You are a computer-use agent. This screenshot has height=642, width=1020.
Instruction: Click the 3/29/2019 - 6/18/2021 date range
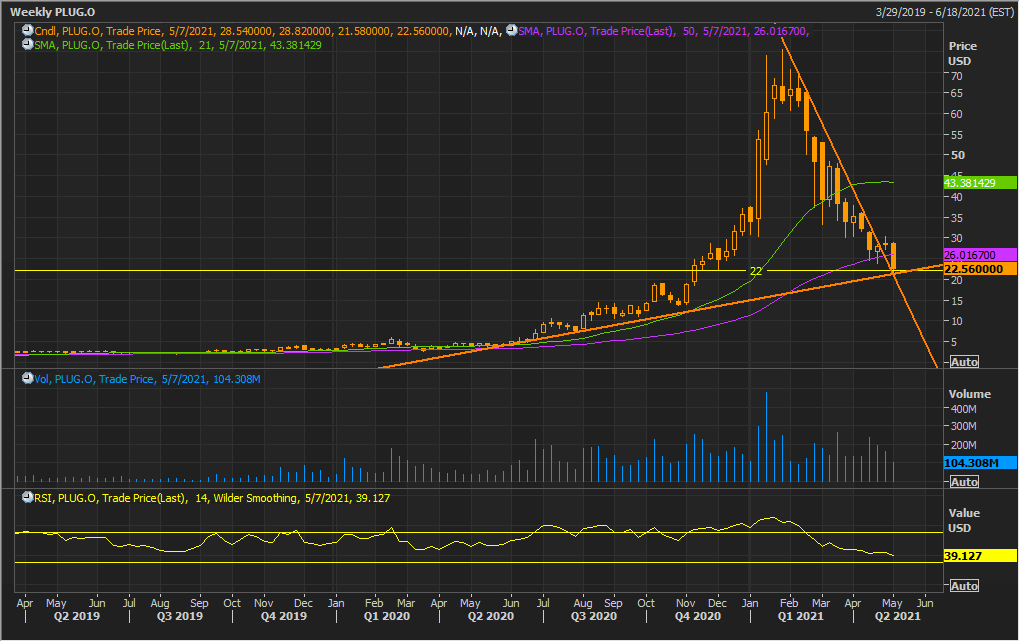point(944,12)
